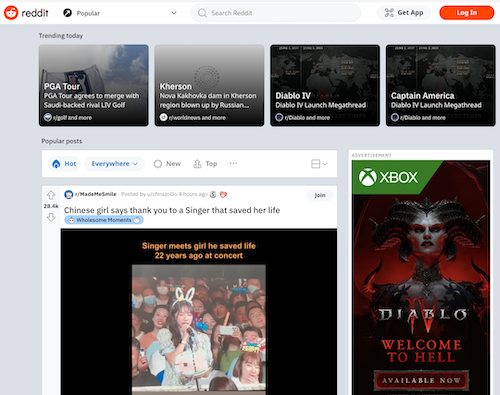
Task: Click r/worldnews community avatar icon
Action: [163, 117]
